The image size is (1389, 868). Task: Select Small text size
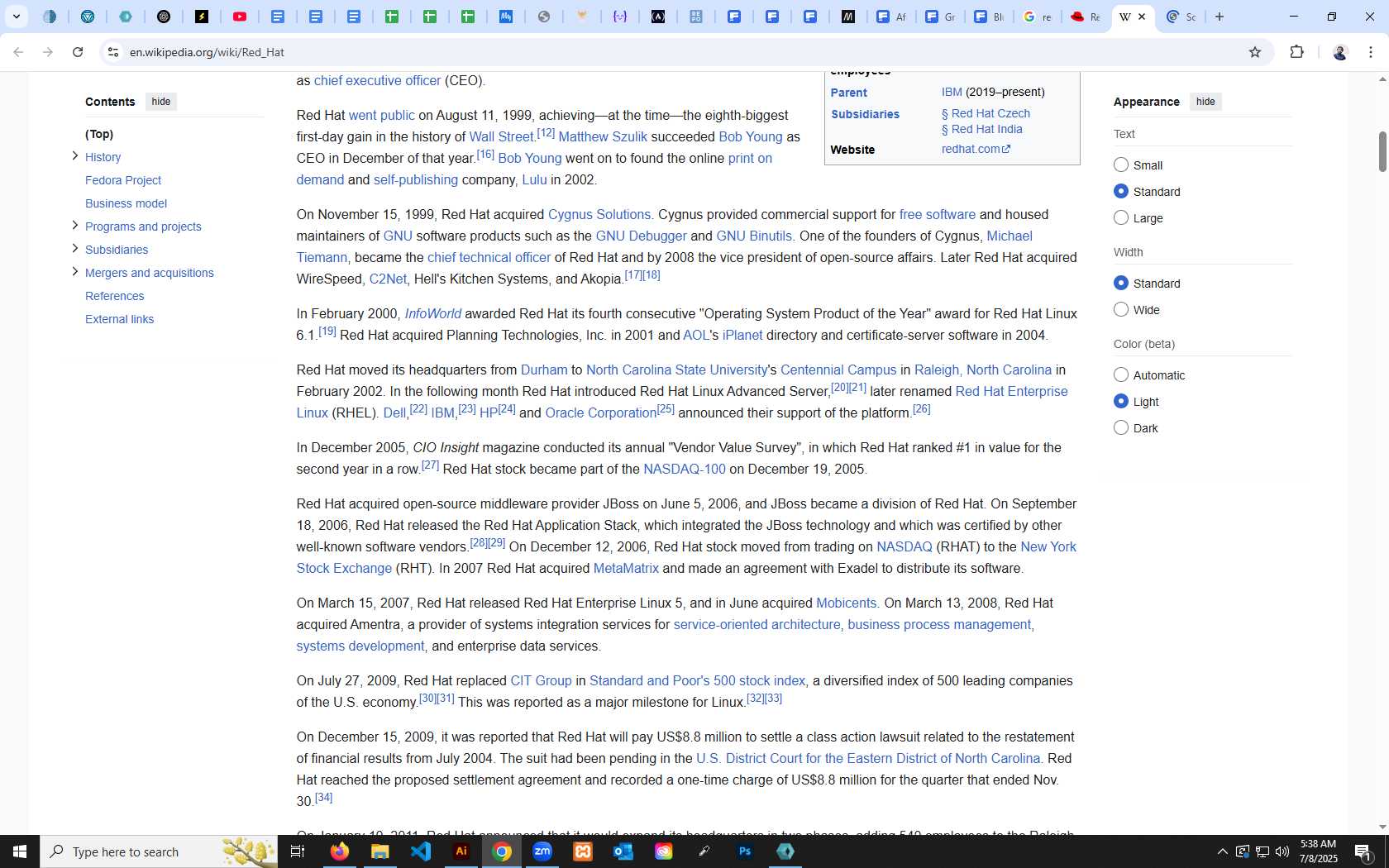pyautogui.click(x=1121, y=165)
